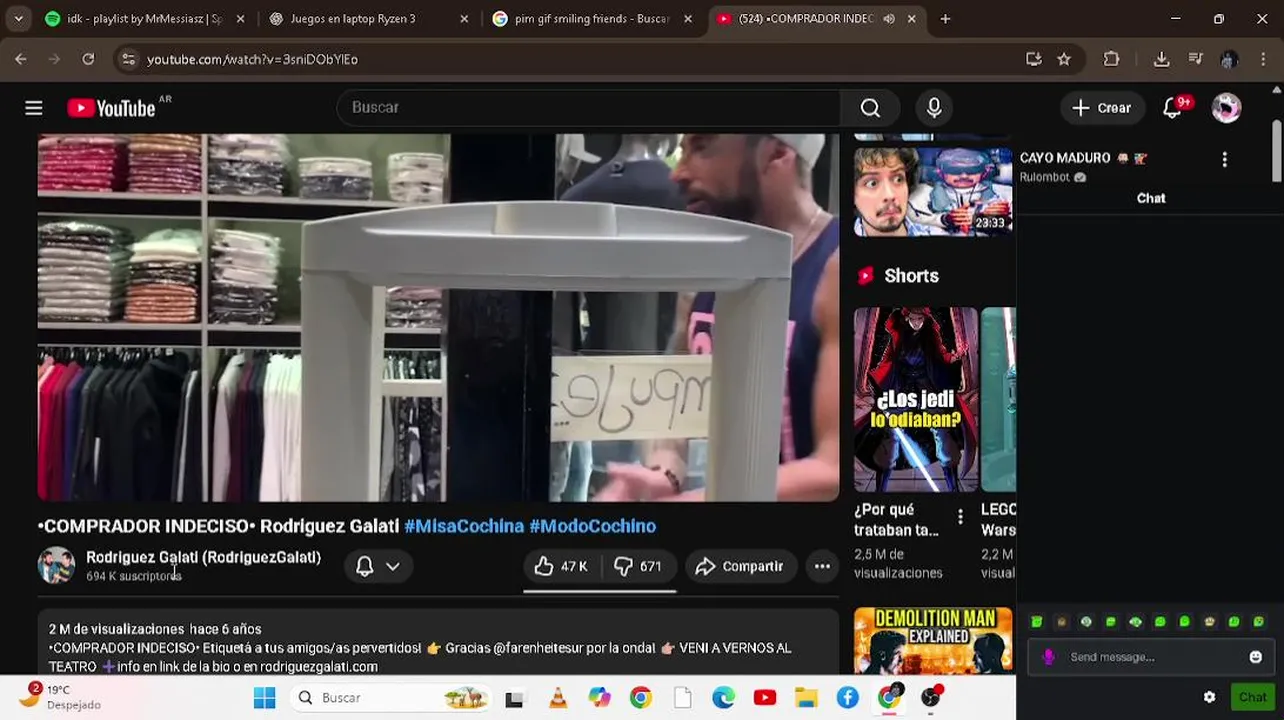1284x720 pixels.
Task: Open YouTube notifications bell with 9+ badge
Action: [x=1173, y=108]
